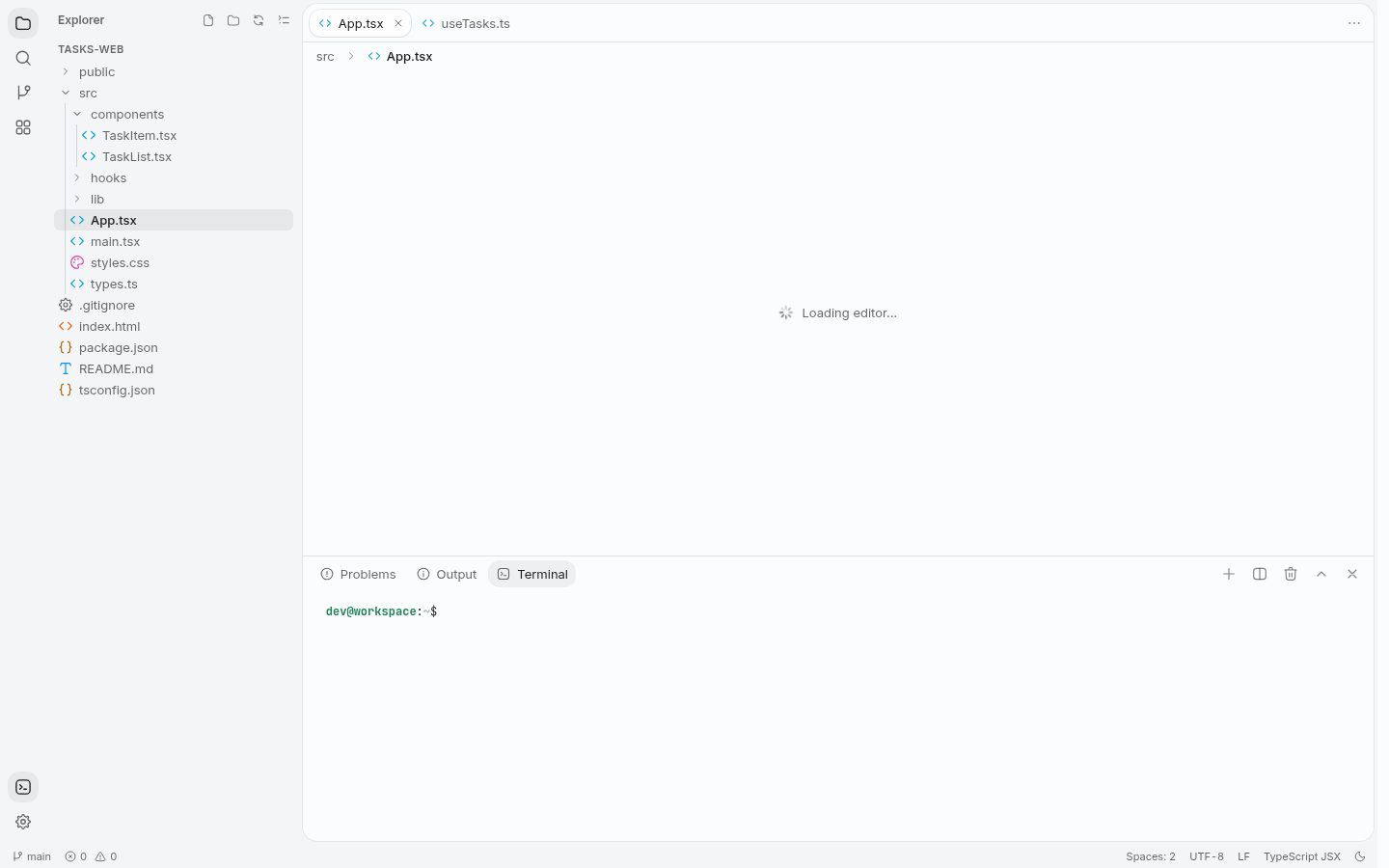Image resolution: width=1389 pixels, height=868 pixels.
Task: Change encoding via UTF-8
Action: (x=1207, y=856)
